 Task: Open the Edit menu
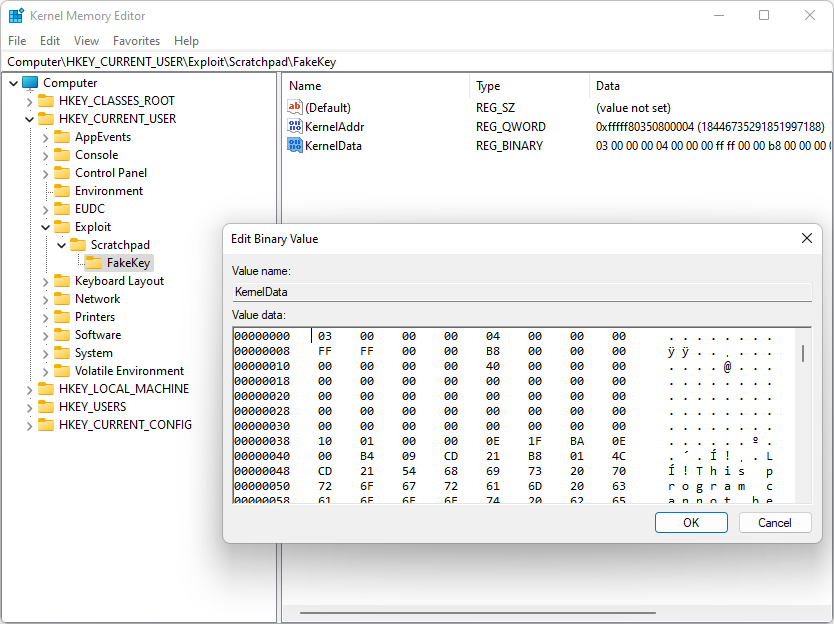[x=50, y=41]
